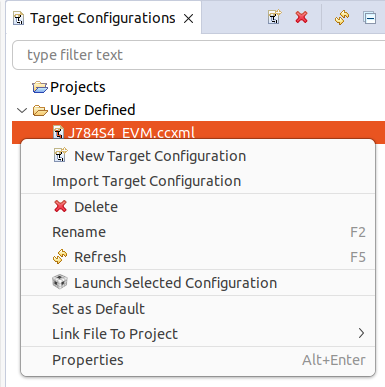Image resolution: width=385 pixels, height=387 pixels.
Task: Open the Link File To Project submenu arrow
Action: [x=361, y=333]
